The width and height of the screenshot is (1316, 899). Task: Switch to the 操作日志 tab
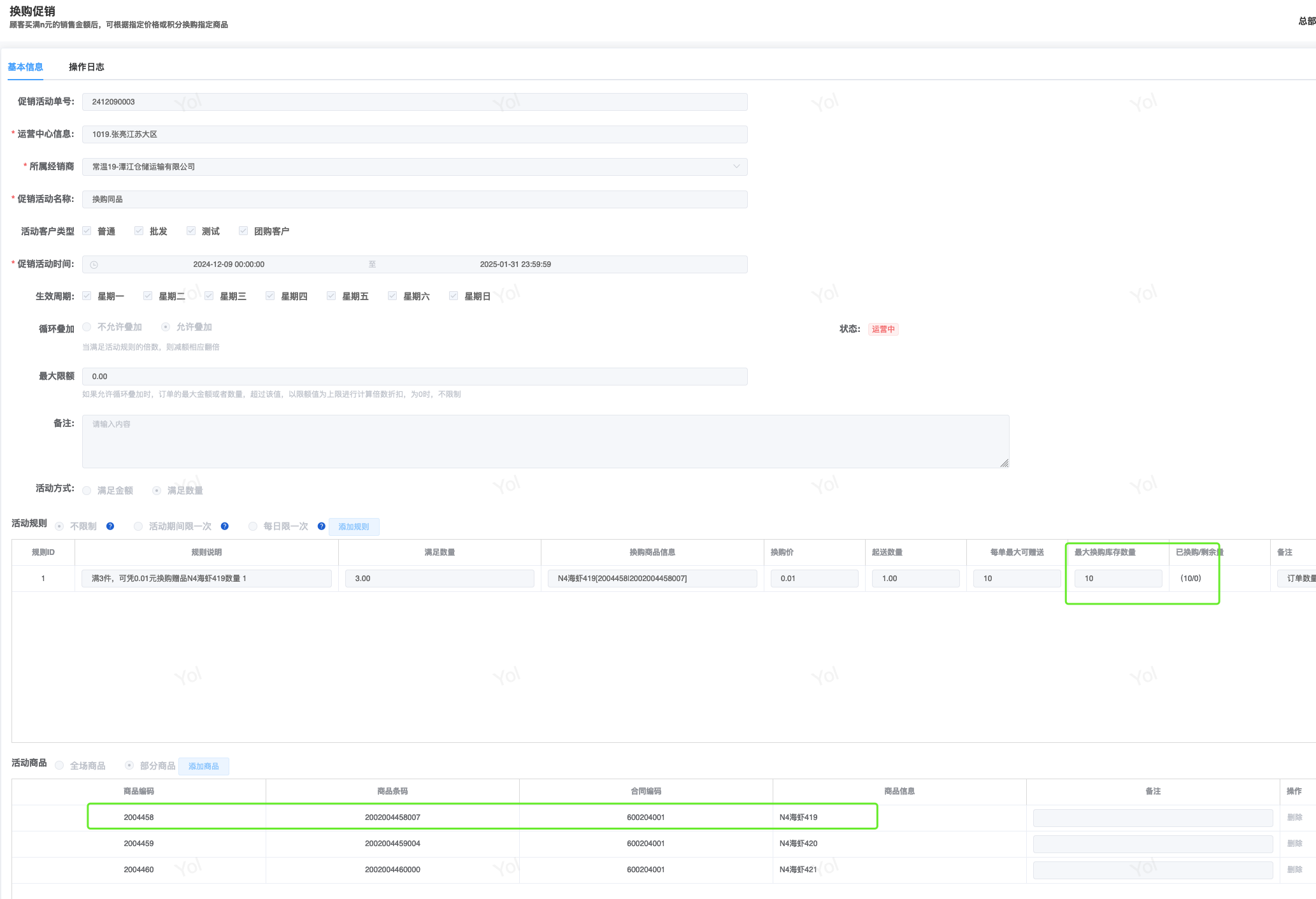87,67
